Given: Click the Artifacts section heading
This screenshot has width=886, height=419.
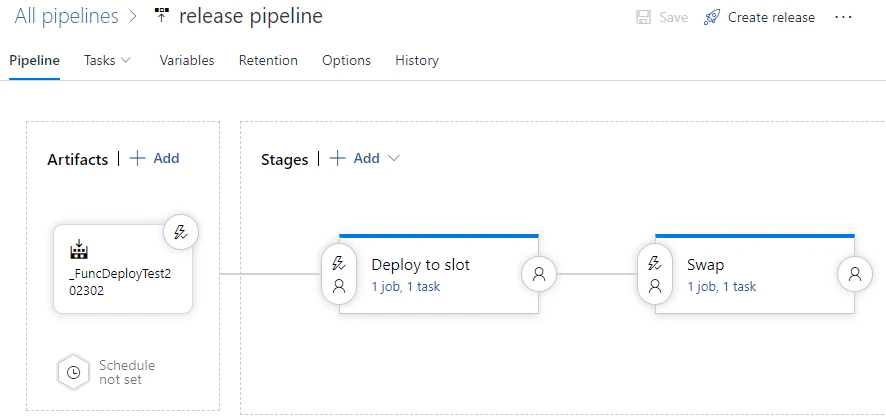Looking at the screenshot, I should point(77,159).
